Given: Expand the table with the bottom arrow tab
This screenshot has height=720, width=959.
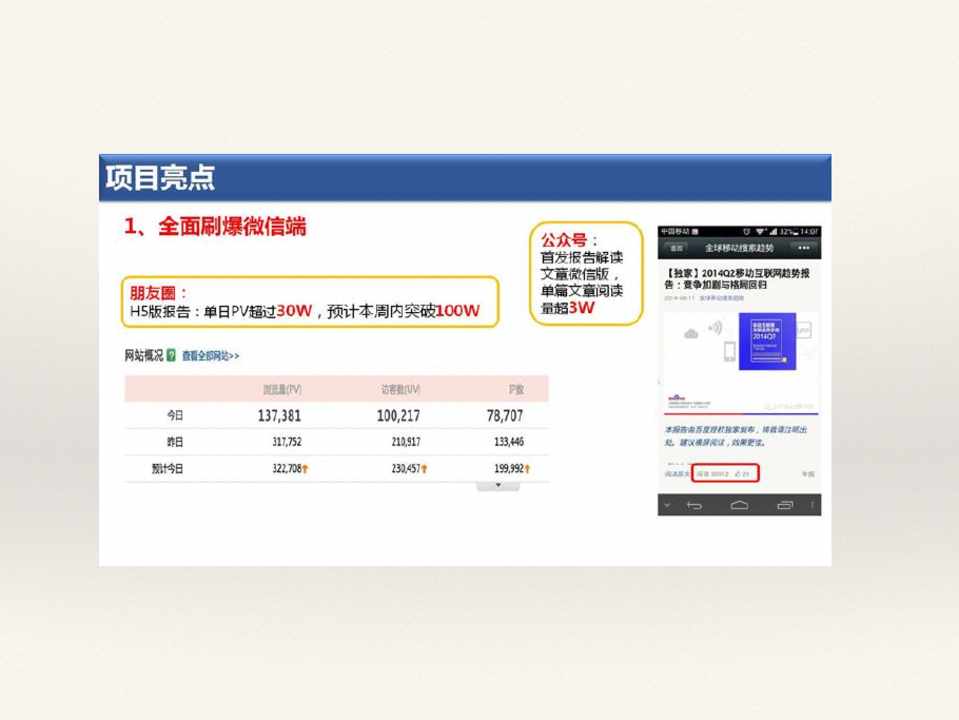Looking at the screenshot, I should [x=498, y=486].
